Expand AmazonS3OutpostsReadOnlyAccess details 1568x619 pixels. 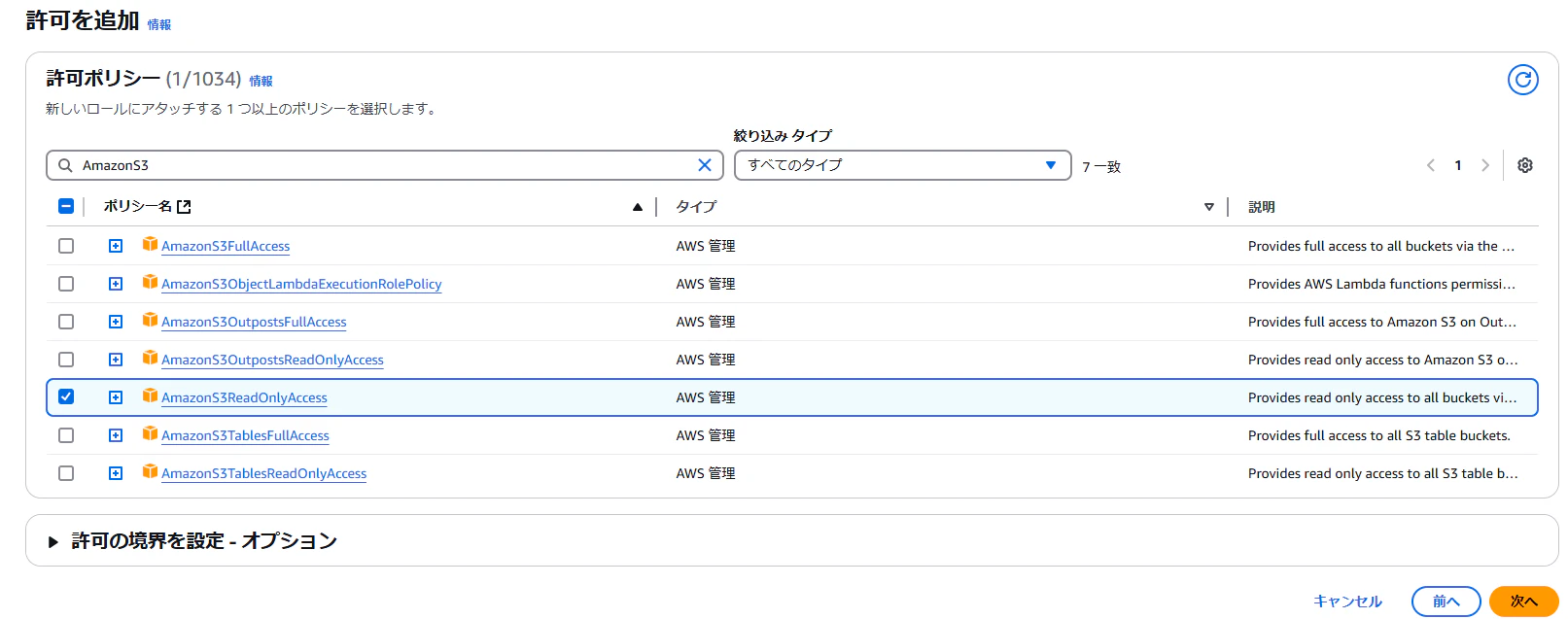(x=116, y=360)
